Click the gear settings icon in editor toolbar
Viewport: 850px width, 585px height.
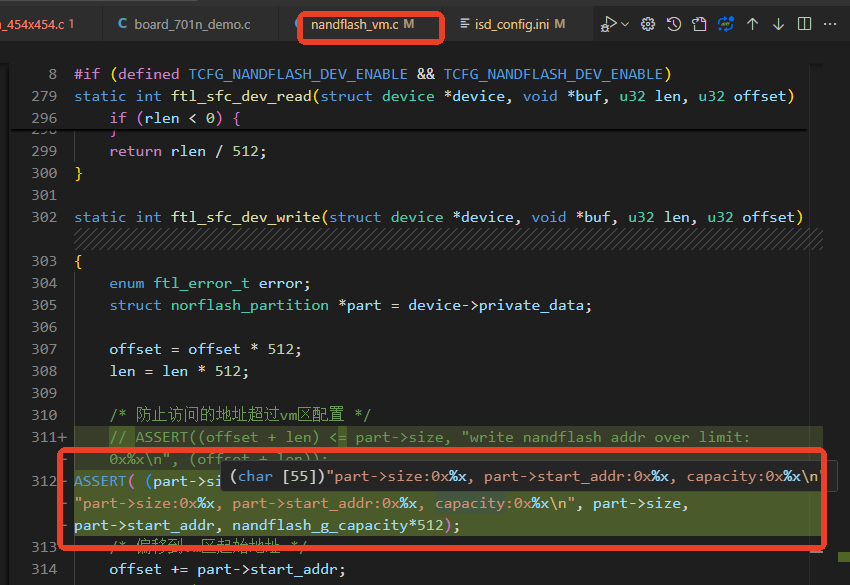[648, 24]
